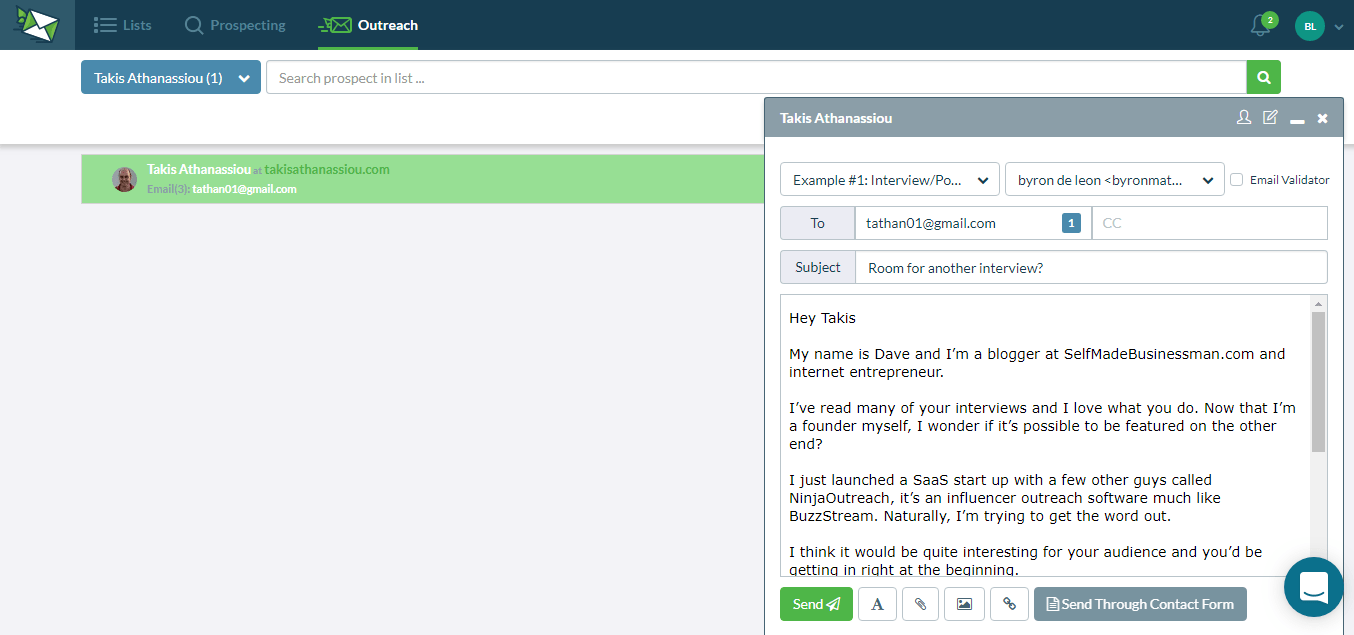Switch to the Outreach tab

(368, 25)
